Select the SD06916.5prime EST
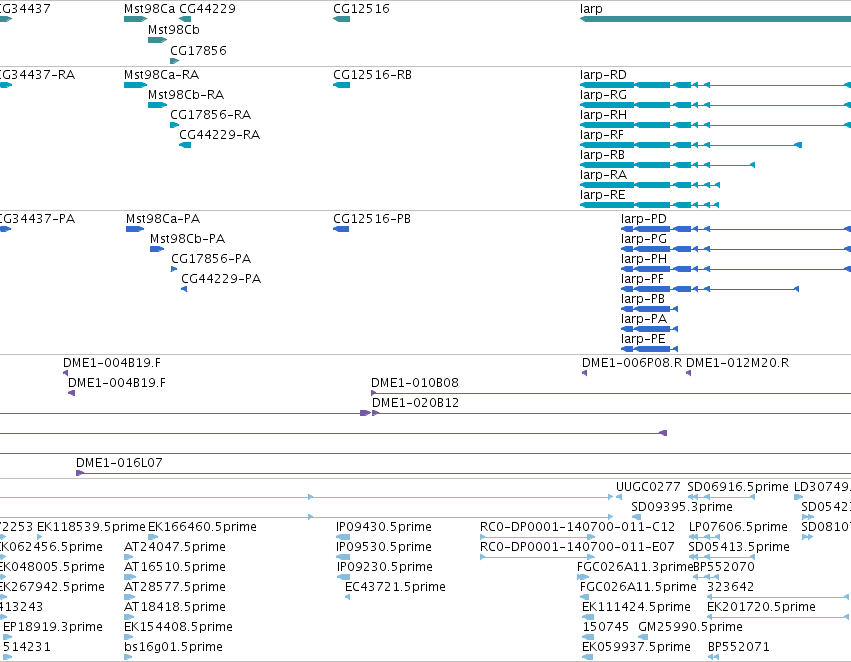This screenshot has height=662, width=851. 721,497
